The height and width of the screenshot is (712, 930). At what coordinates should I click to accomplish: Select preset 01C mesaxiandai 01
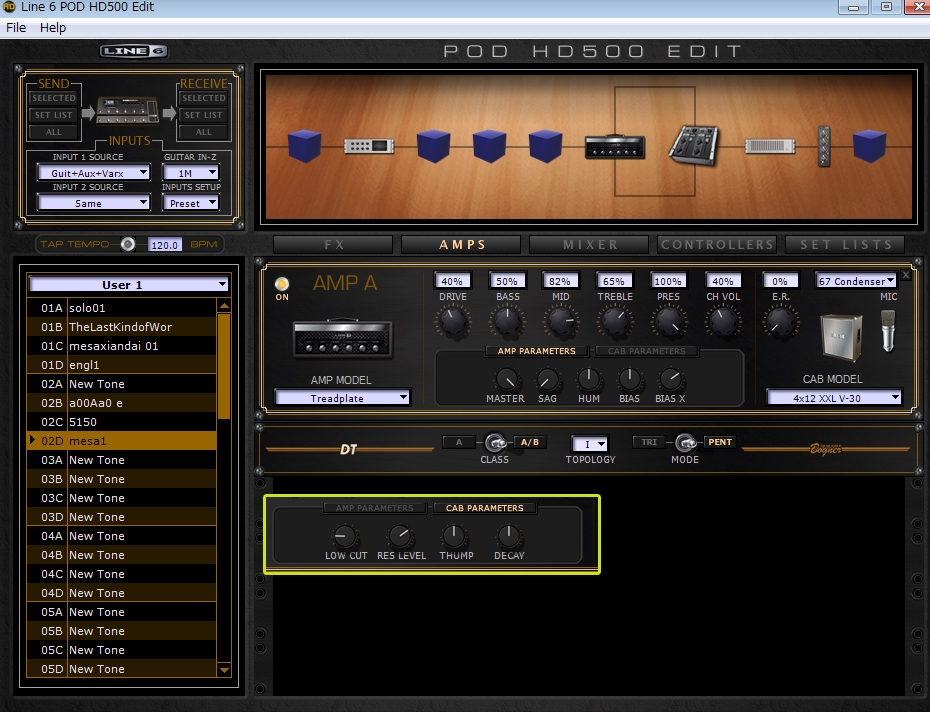pyautogui.click(x=122, y=345)
